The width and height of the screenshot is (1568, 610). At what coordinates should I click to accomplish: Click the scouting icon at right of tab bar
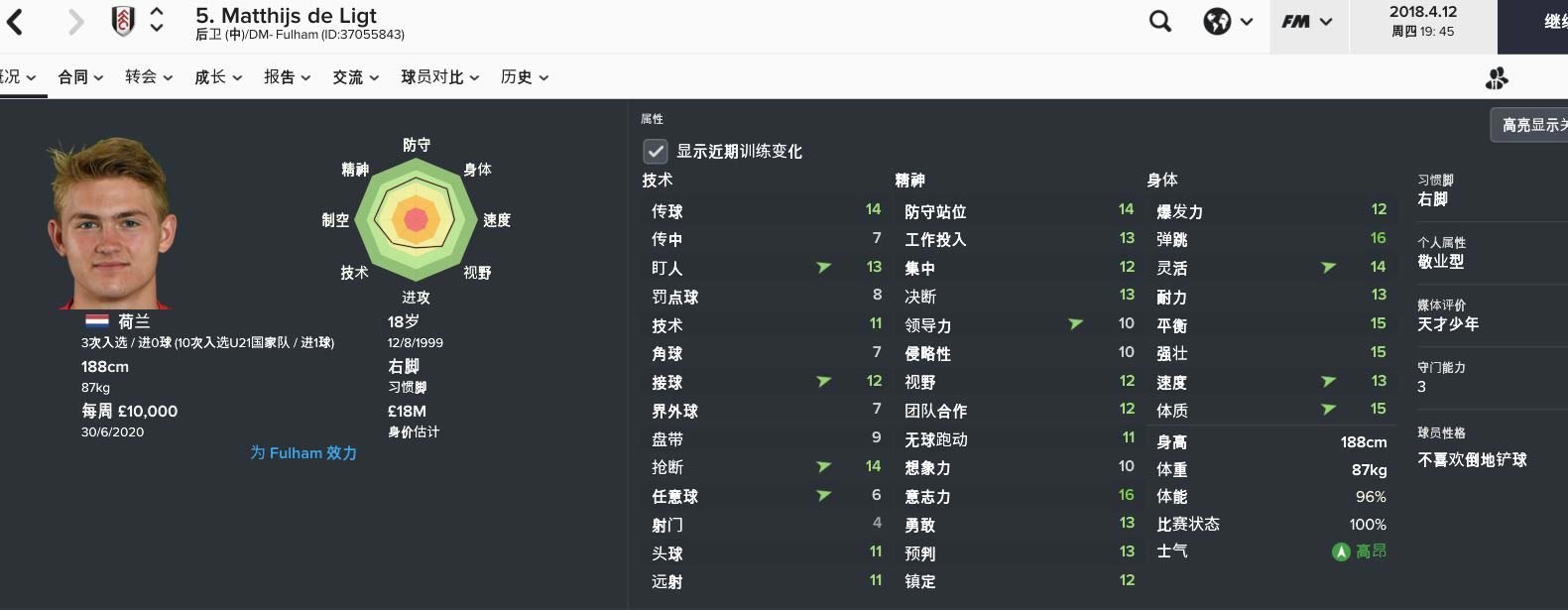pyautogui.click(x=1497, y=77)
